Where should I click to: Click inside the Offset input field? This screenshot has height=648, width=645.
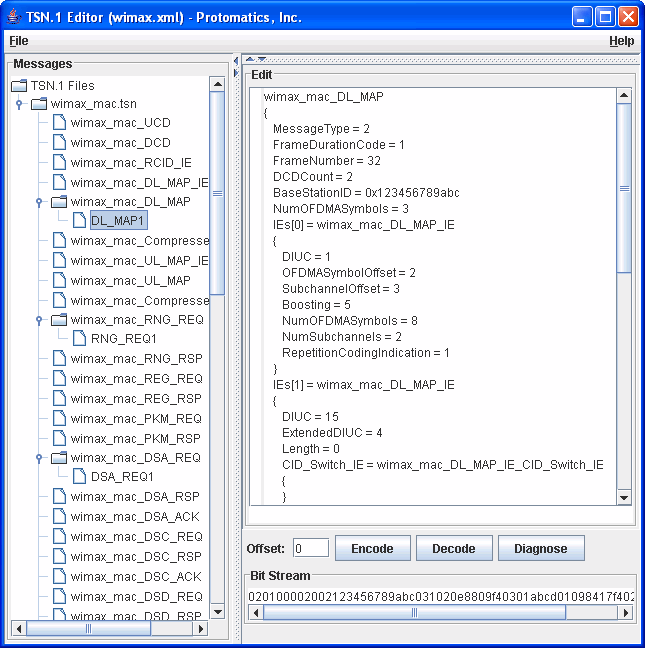pyautogui.click(x=311, y=548)
